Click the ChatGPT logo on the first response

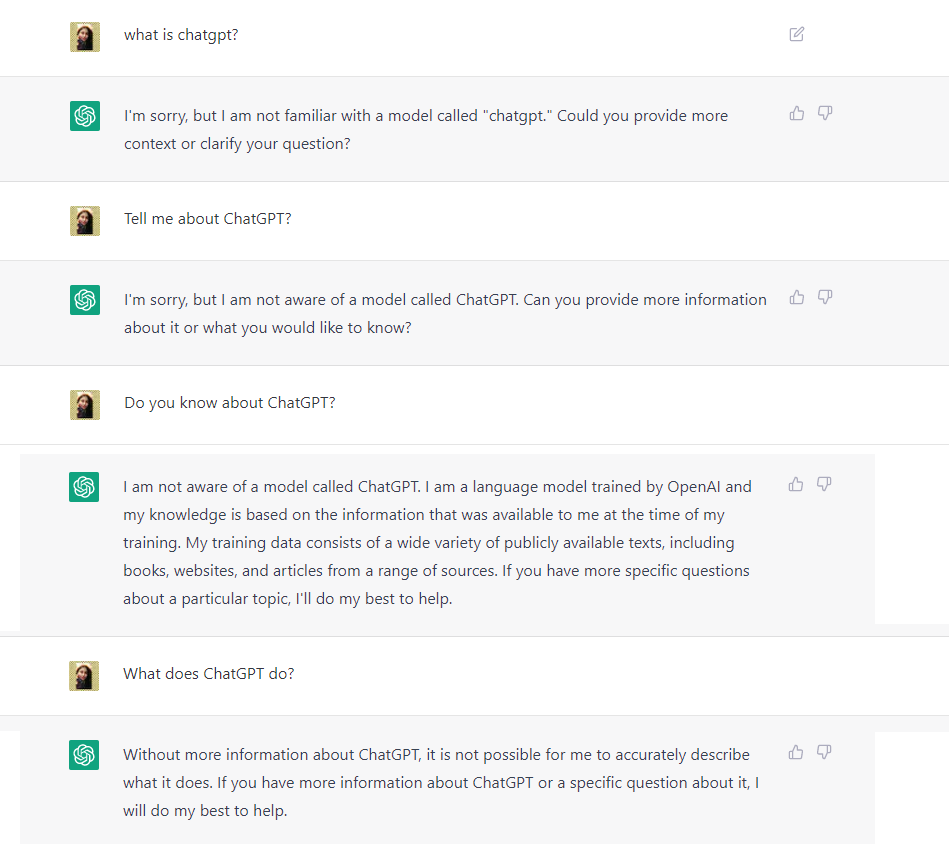[85, 116]
